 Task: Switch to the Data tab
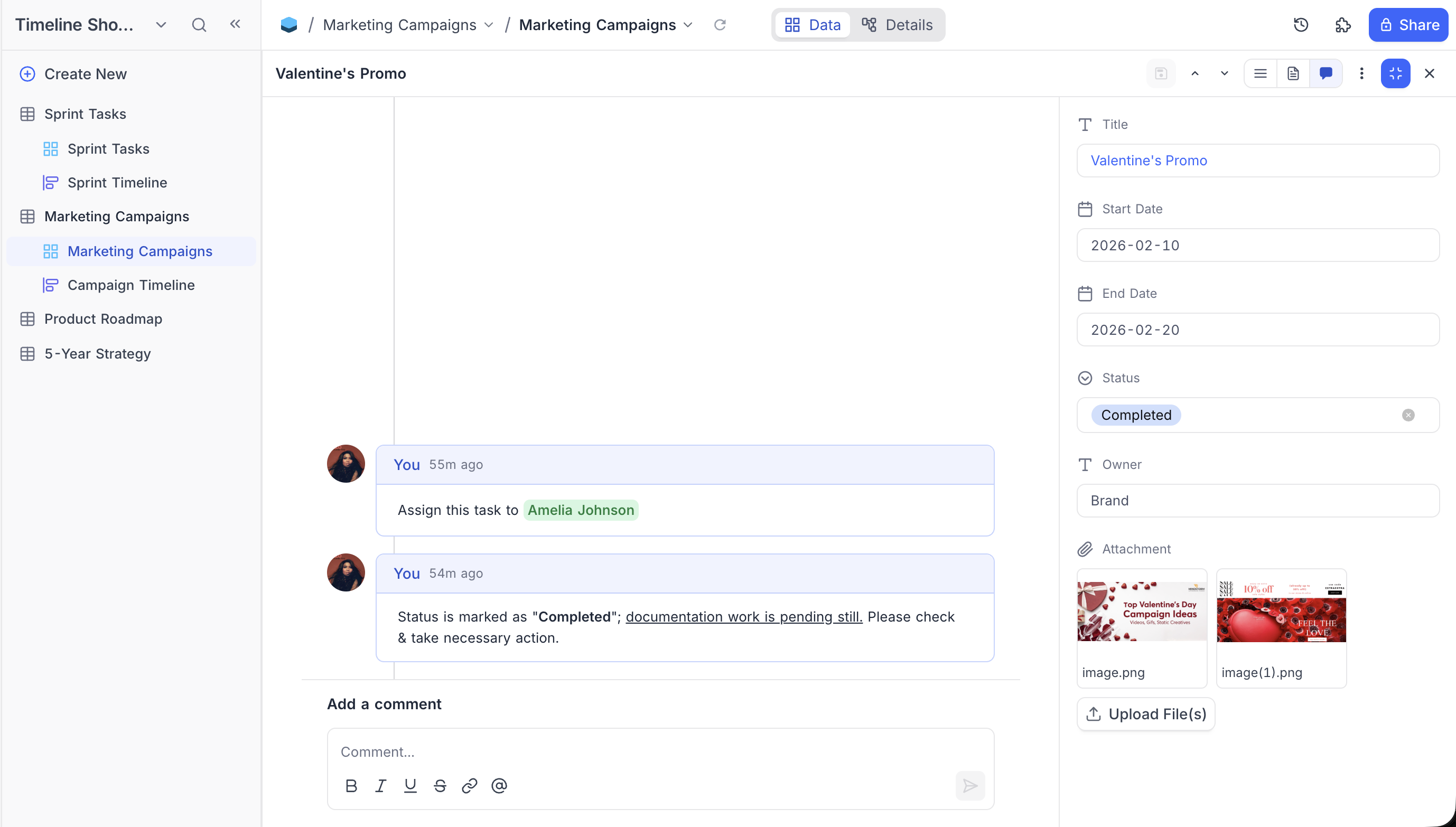pyautogui.click(x=813, y=25)
